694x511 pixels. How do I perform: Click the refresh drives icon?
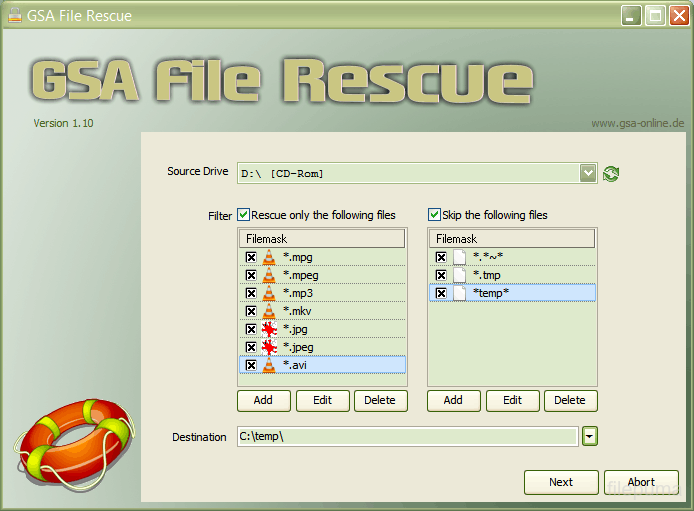tap(611, 173)
